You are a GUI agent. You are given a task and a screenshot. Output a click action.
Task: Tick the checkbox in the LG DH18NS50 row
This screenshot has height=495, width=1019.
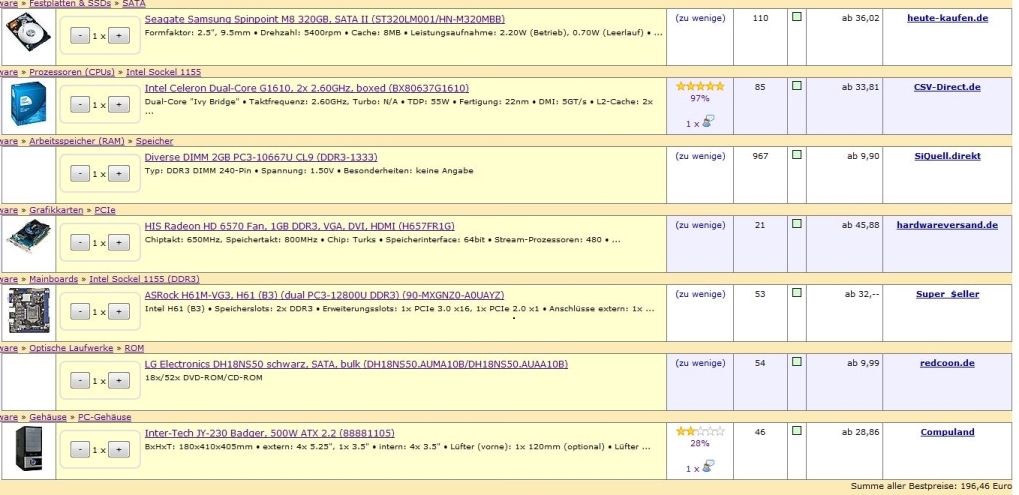[797, 361]
